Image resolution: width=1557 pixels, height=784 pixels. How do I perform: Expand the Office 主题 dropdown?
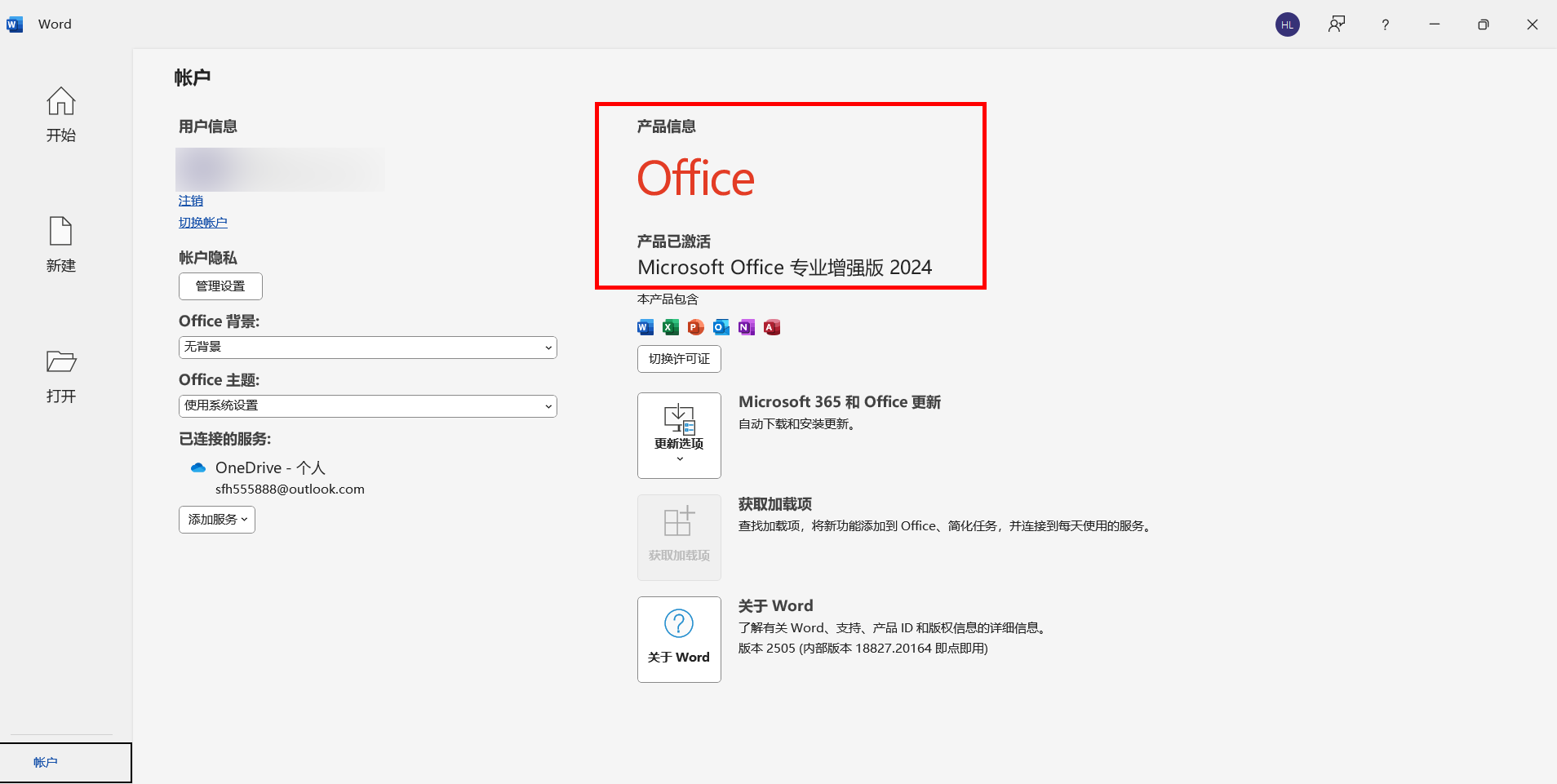pos(368,406)
